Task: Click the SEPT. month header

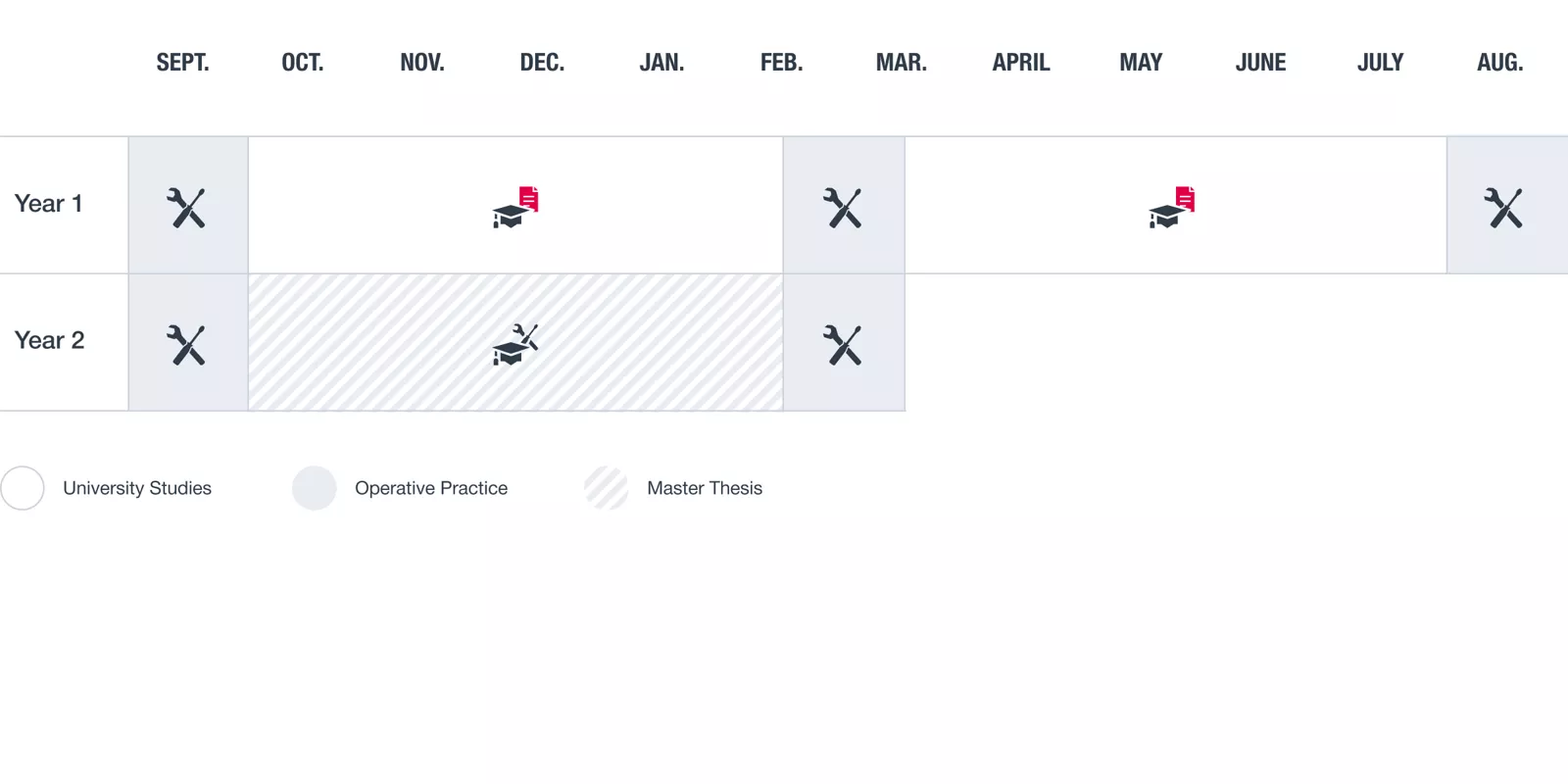Action: [x=182, y=63]
